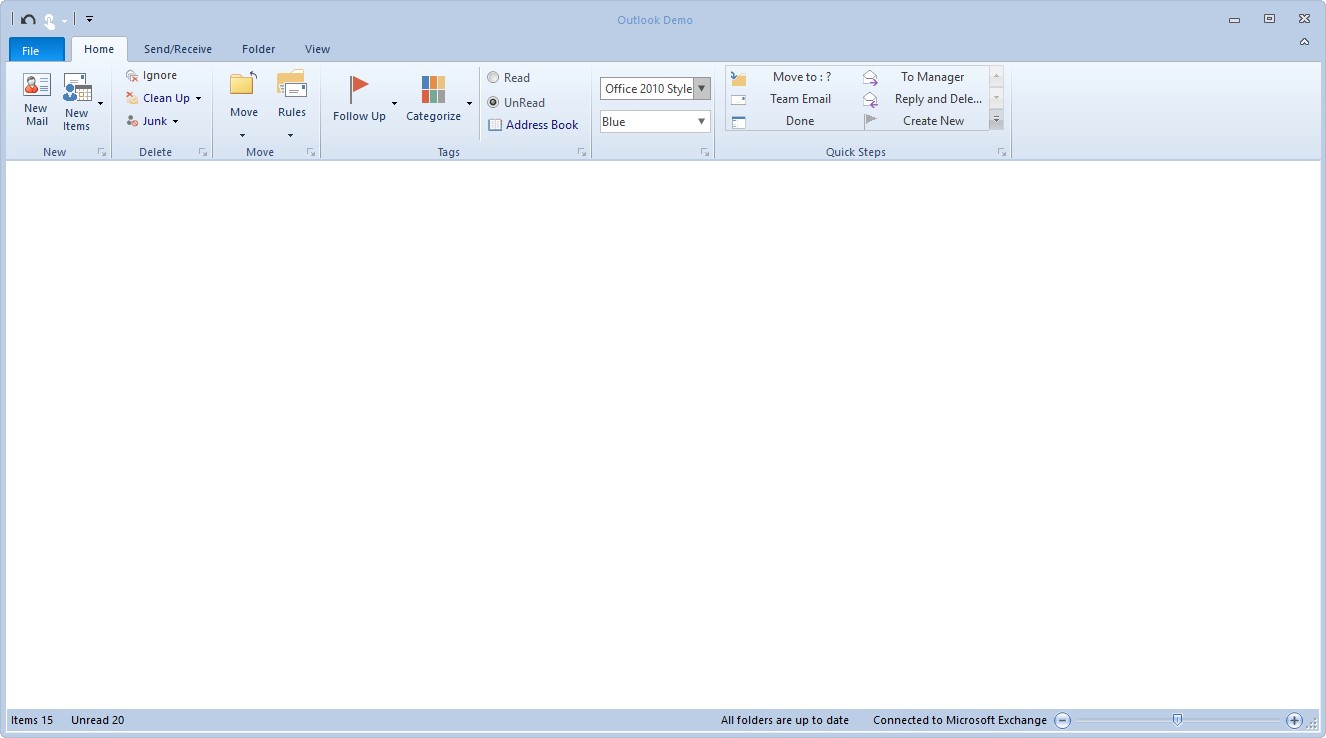Click the Unread 20 status text
Screen dimensions: 1326x738
[x=98, y=720]
